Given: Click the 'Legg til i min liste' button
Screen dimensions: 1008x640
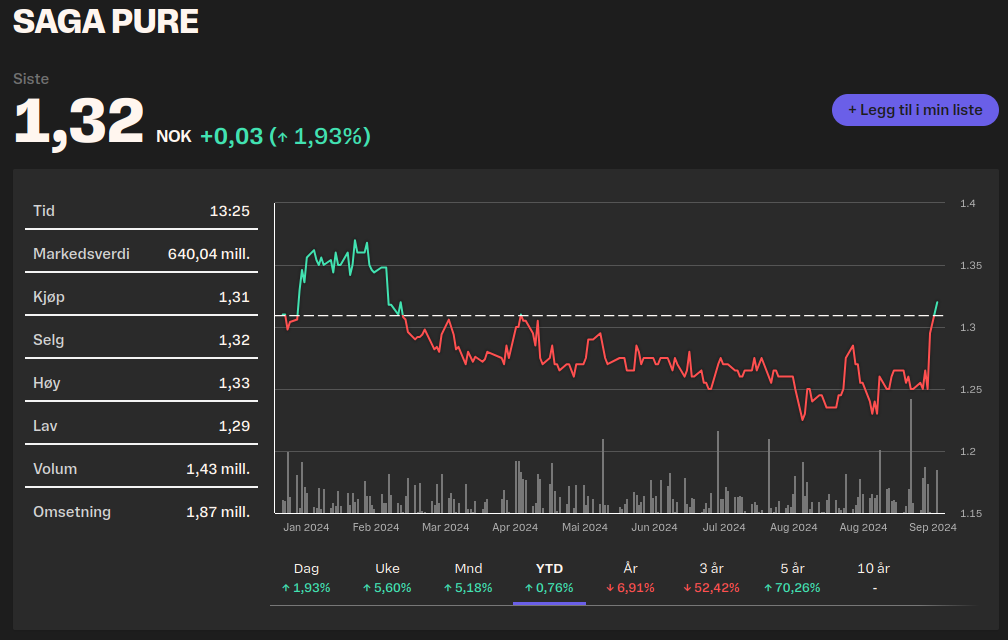Looking at the screenshot, I should (x=915, y=110).
